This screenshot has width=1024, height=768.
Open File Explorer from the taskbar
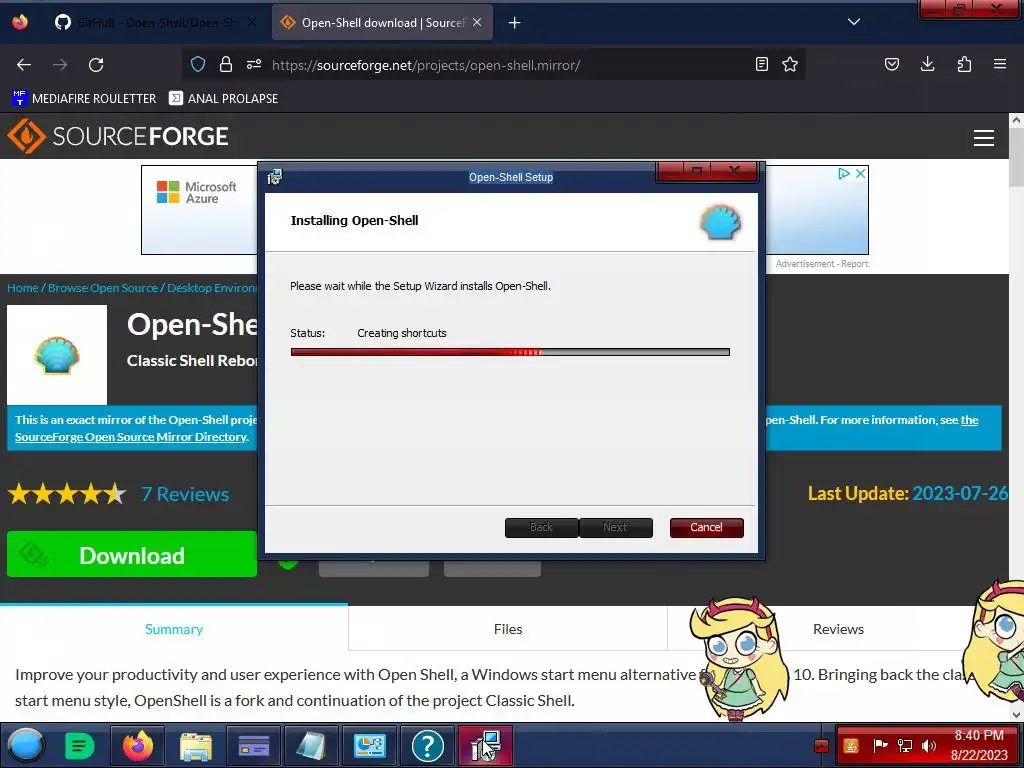195,745
